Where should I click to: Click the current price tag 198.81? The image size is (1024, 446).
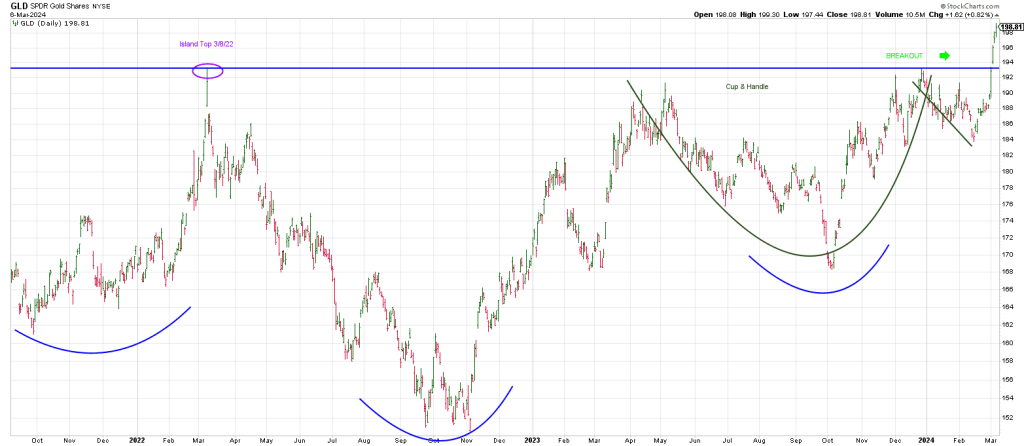[1008, 27]
